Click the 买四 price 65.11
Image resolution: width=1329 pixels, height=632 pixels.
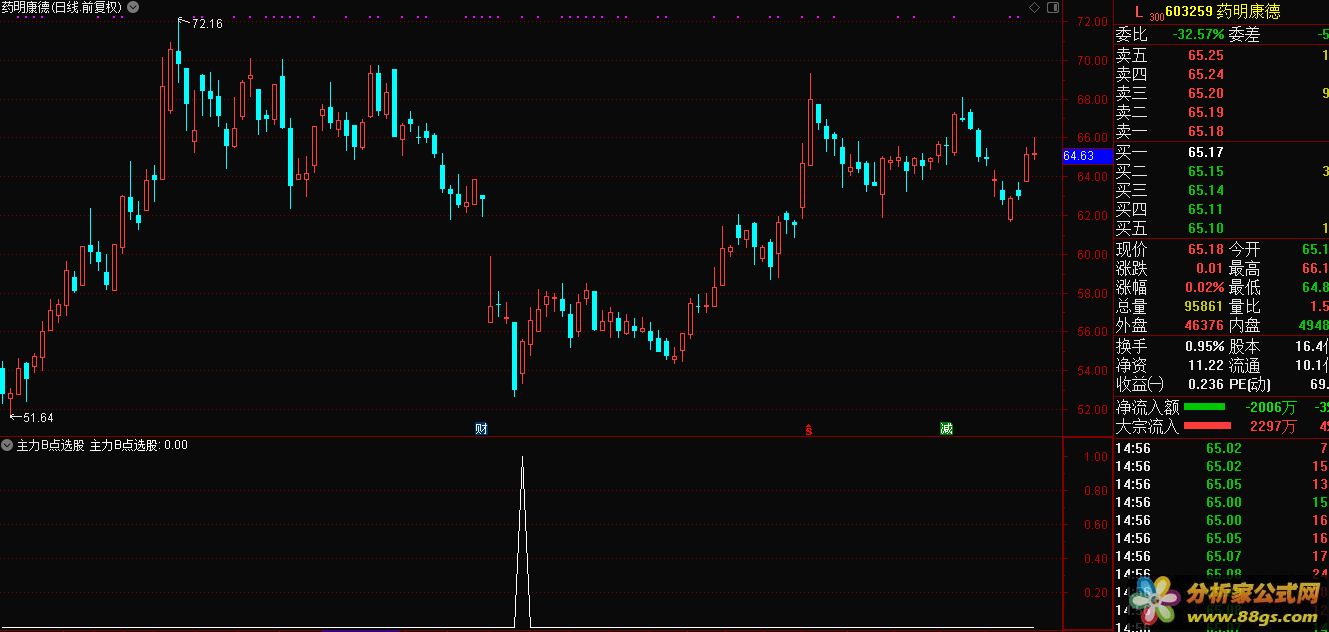pos(1205,209)
